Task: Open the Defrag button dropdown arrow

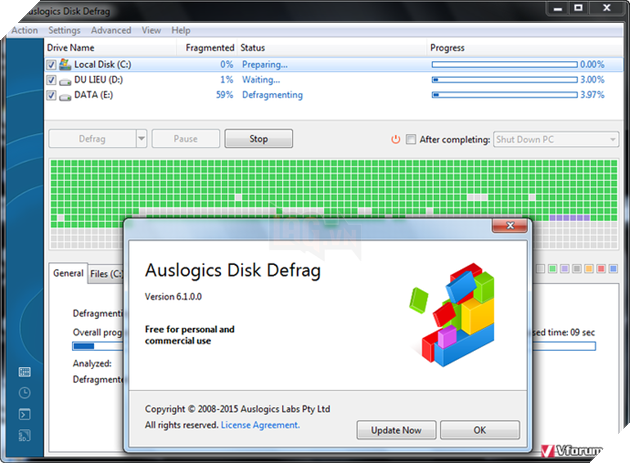Action: 141,139
